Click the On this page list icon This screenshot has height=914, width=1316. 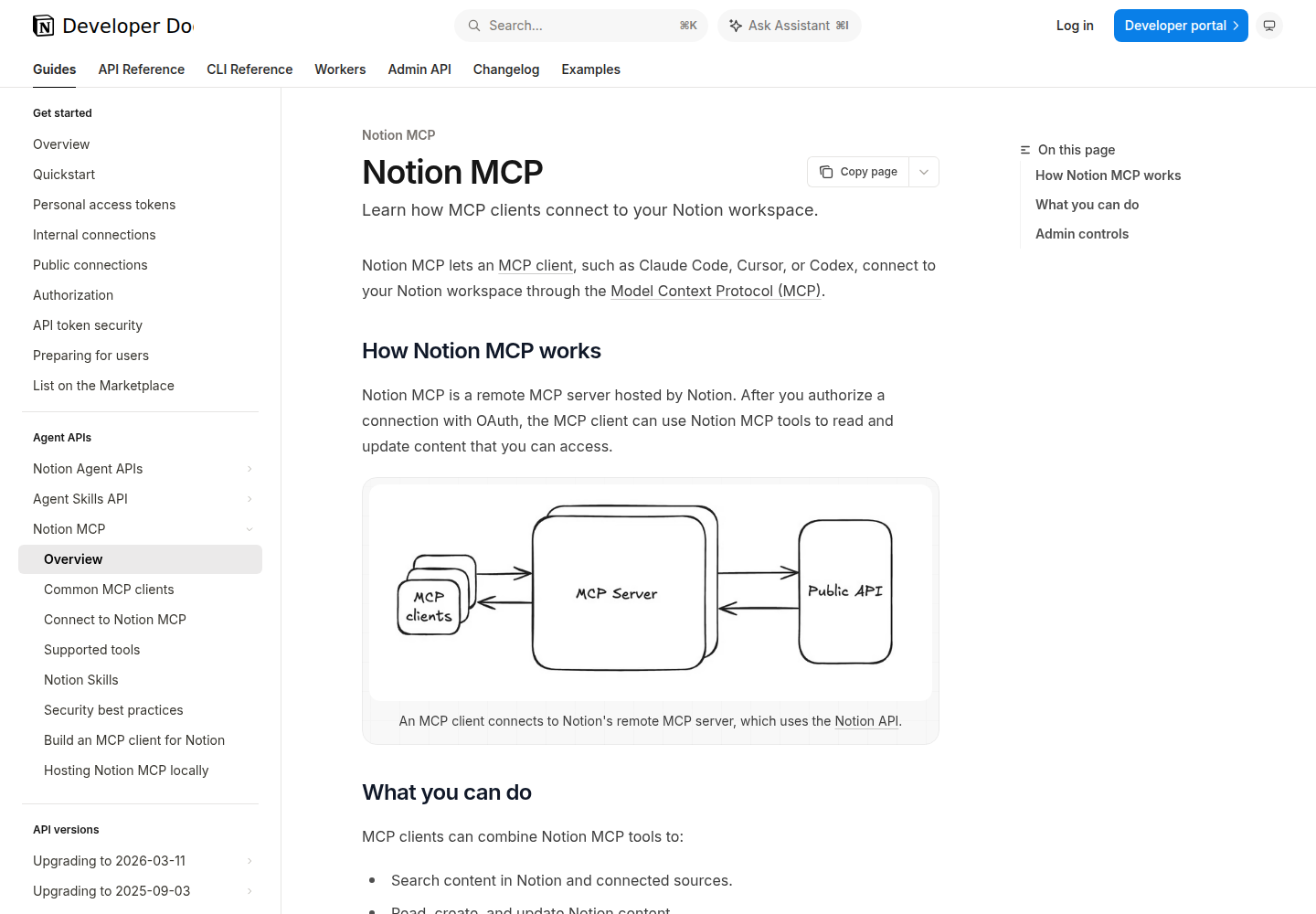(1025, 150)
